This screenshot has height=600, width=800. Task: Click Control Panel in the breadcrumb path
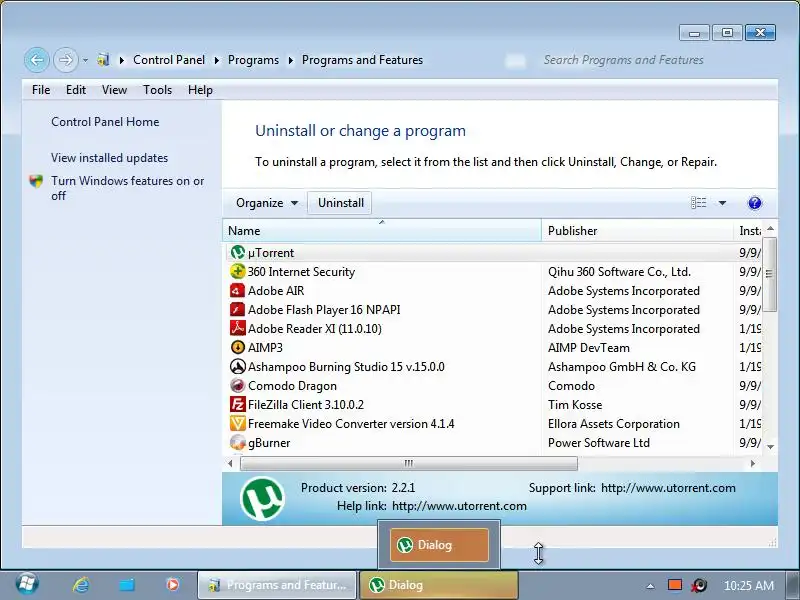click(169, 60)
